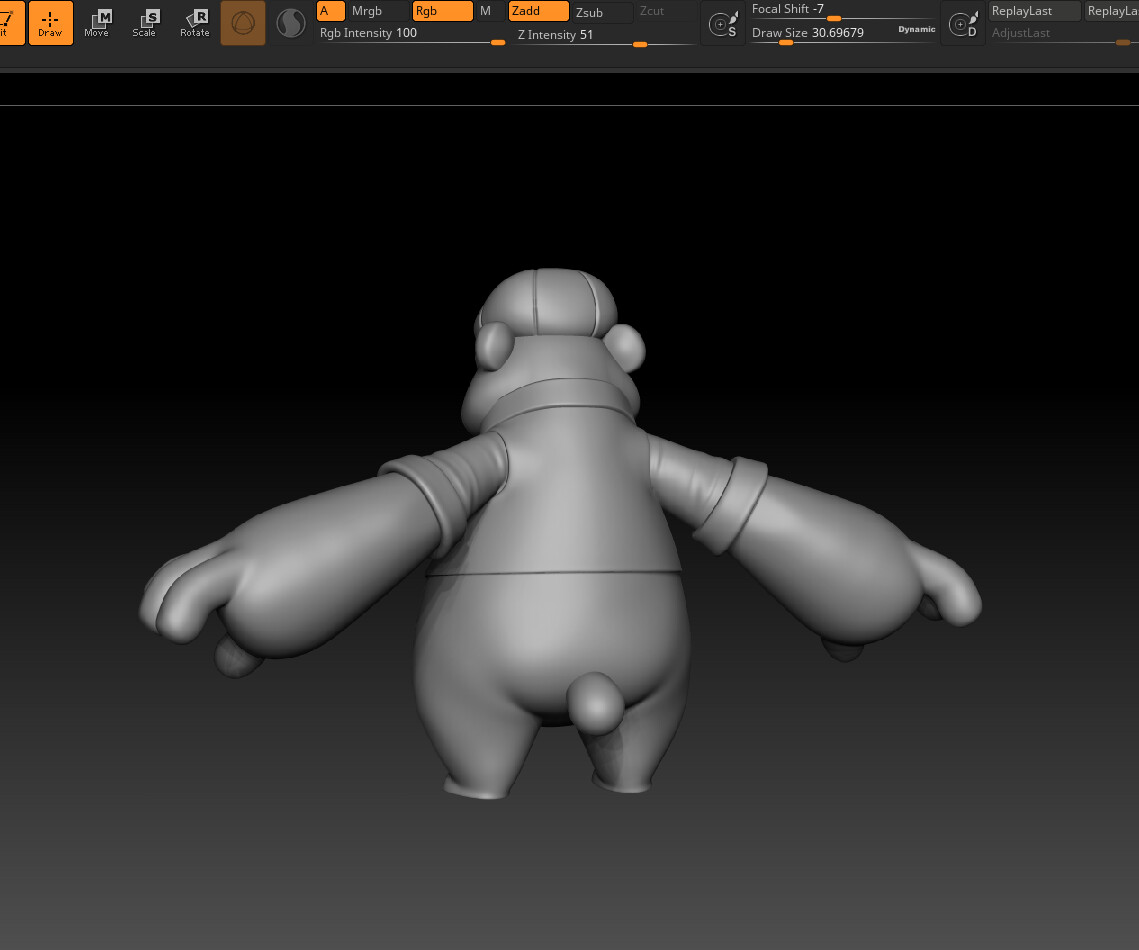
Task: Adjust the Rgb Intensity slider
Action: (412, 34)
